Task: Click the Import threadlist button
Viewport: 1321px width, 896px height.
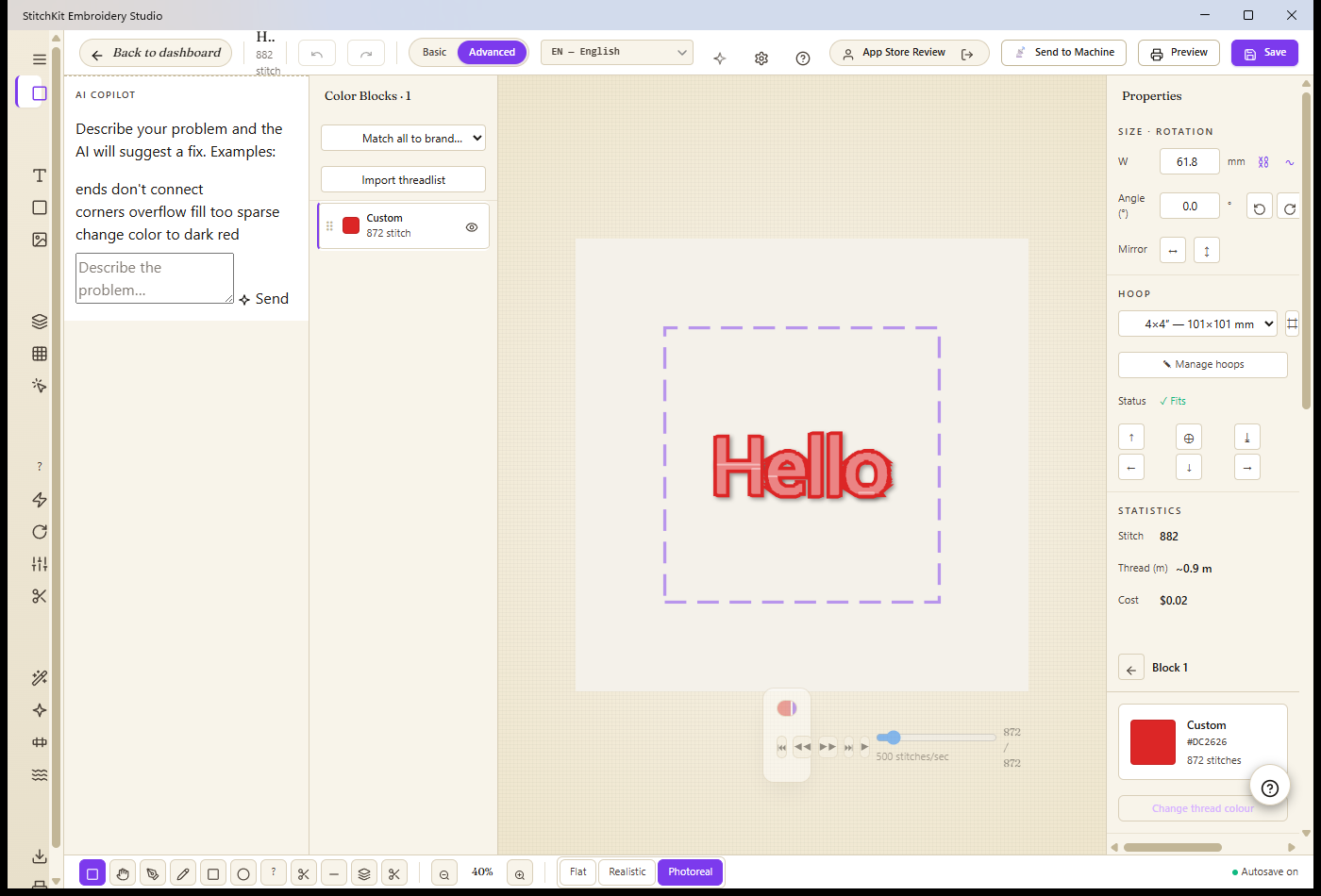Action: click(x=403, y=179)
